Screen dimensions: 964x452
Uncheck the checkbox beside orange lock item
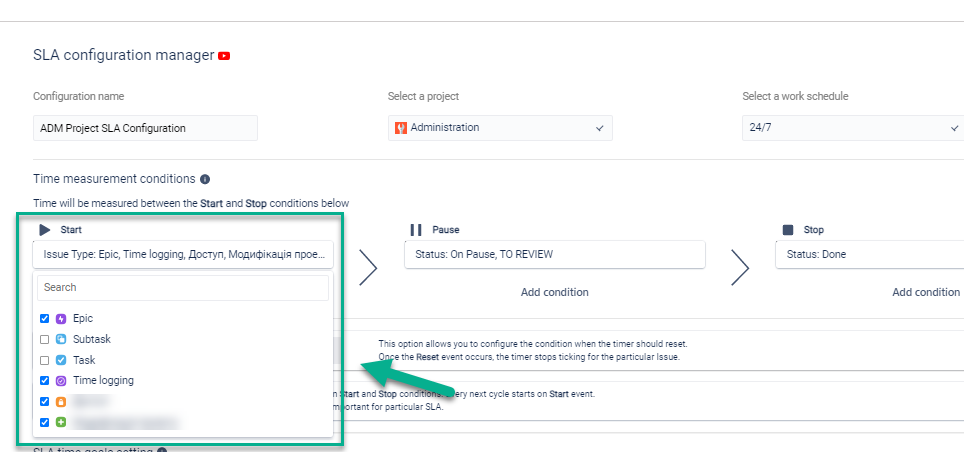coord(44,402)
